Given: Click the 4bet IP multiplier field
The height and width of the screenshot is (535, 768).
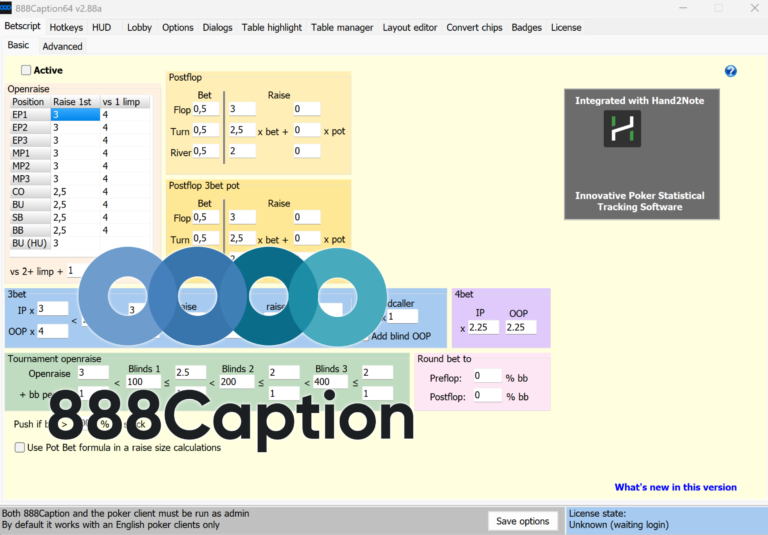Looking at the screenshot, I should pos(483,327).
